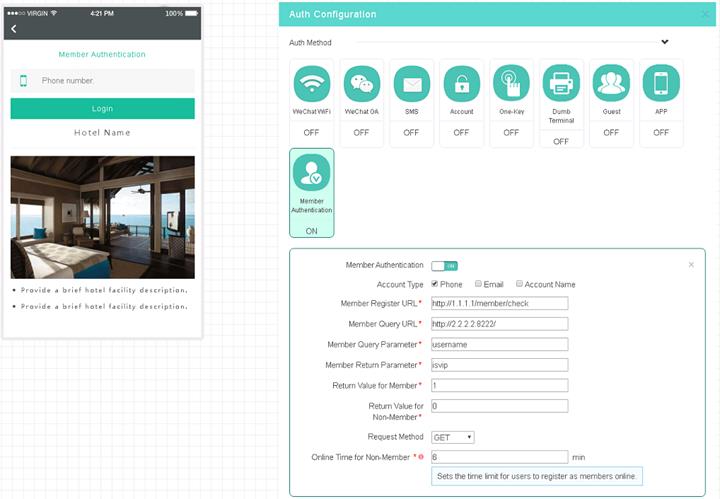Close the Auth Configuration dialog
The height and width of the screenshot is (499, 720).
click(706, 14)
